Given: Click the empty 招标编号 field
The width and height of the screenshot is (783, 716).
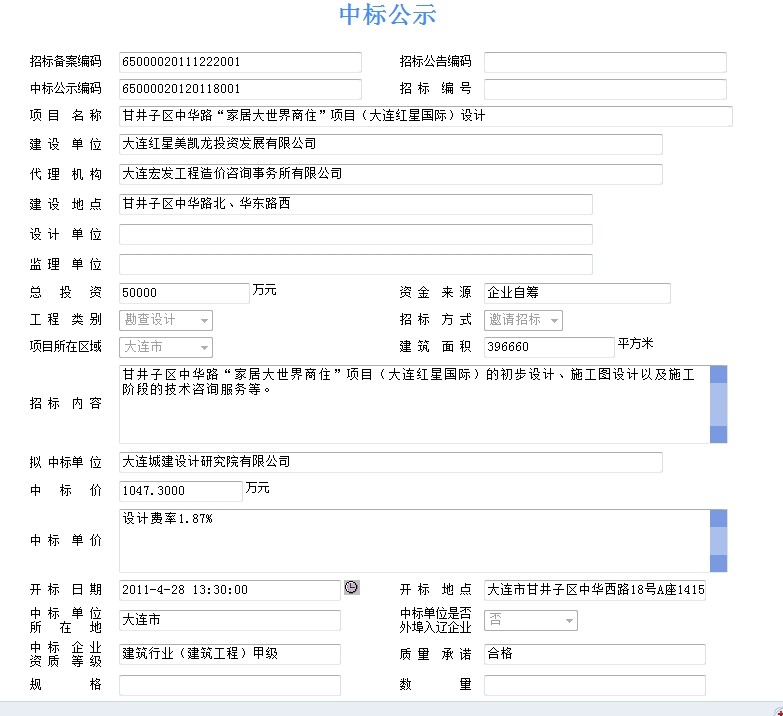Looking at the screenshot, I should tap(605, 89).
